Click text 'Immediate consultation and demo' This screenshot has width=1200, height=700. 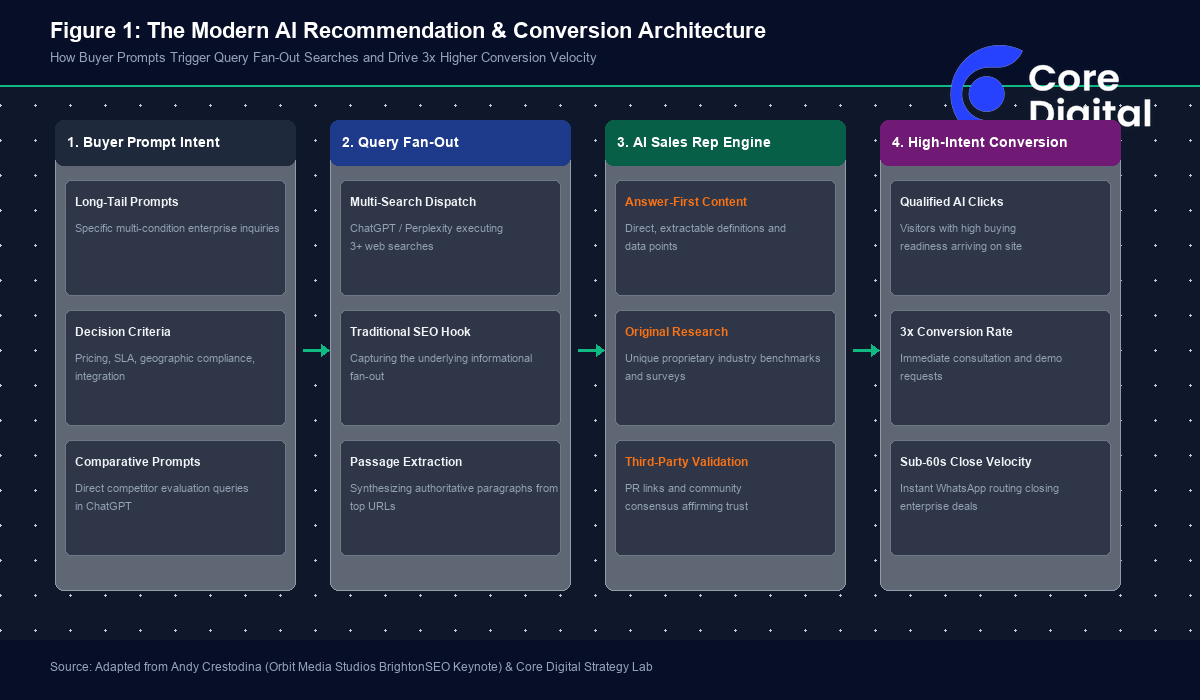click(981, 358)
